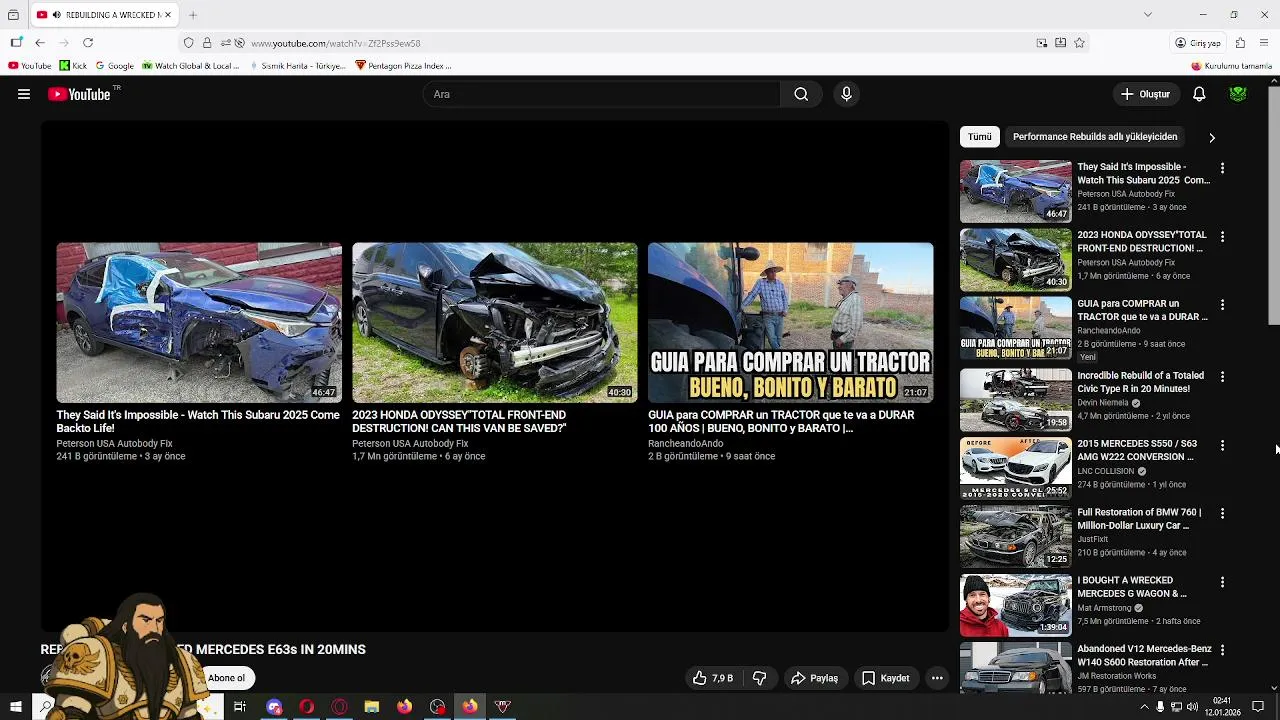The image size is (1280, 720).
Task: View site information padlock icon
Action: [x=207, y=43]
